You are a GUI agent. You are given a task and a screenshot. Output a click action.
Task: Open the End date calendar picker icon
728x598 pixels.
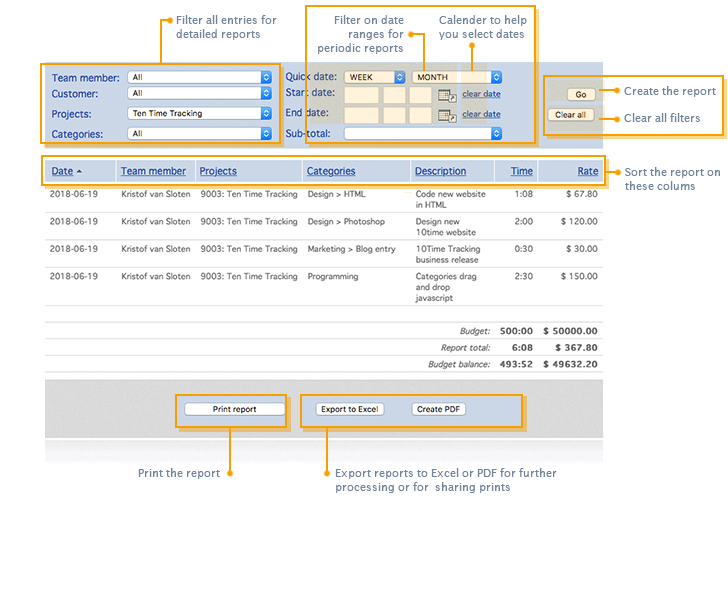pos(447,115)
